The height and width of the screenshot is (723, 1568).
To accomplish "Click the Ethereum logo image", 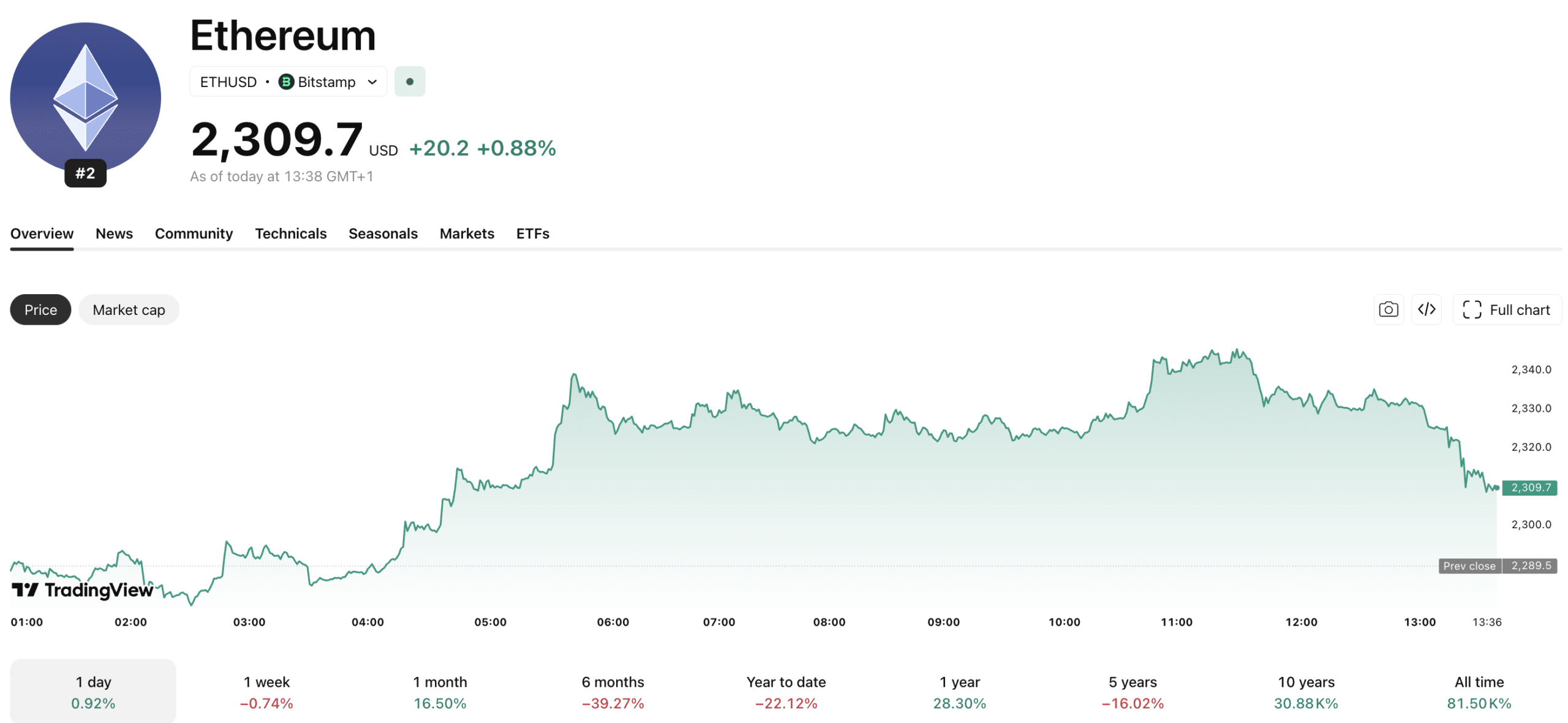I will point(86,95).
